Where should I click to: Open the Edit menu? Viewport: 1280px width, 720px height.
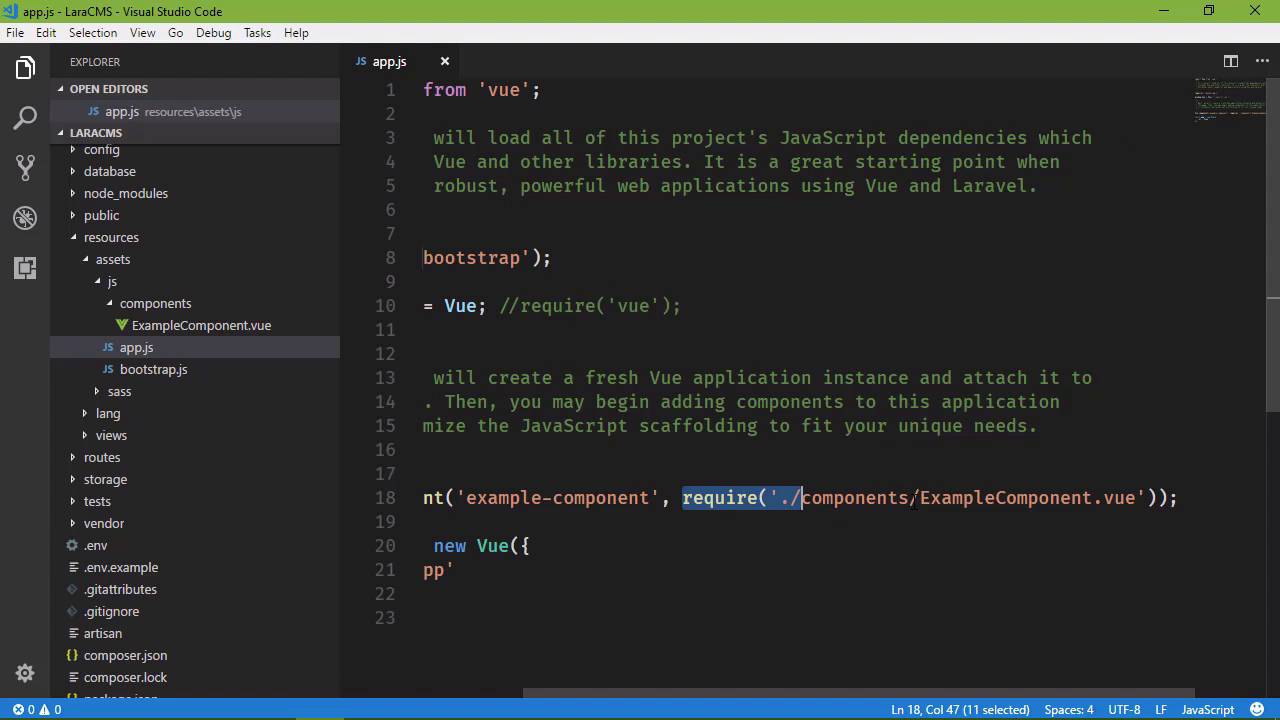pos(46,33)
